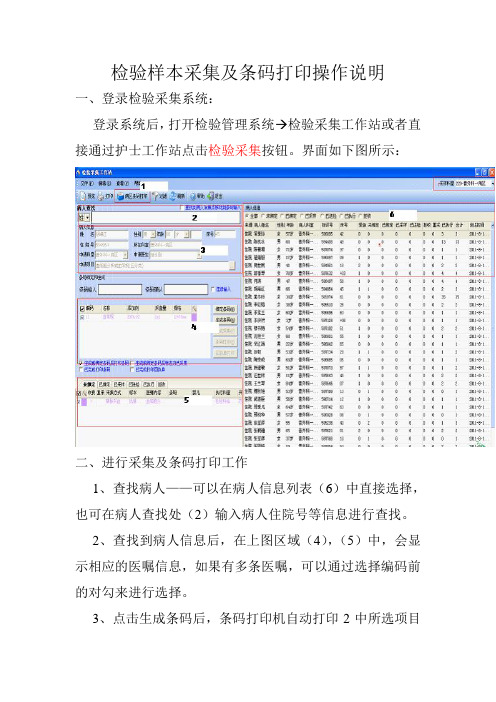Open search-type dropdown left of patient search box
The width and height of the screenshot is (496, 702).
(x=85, y=218)
